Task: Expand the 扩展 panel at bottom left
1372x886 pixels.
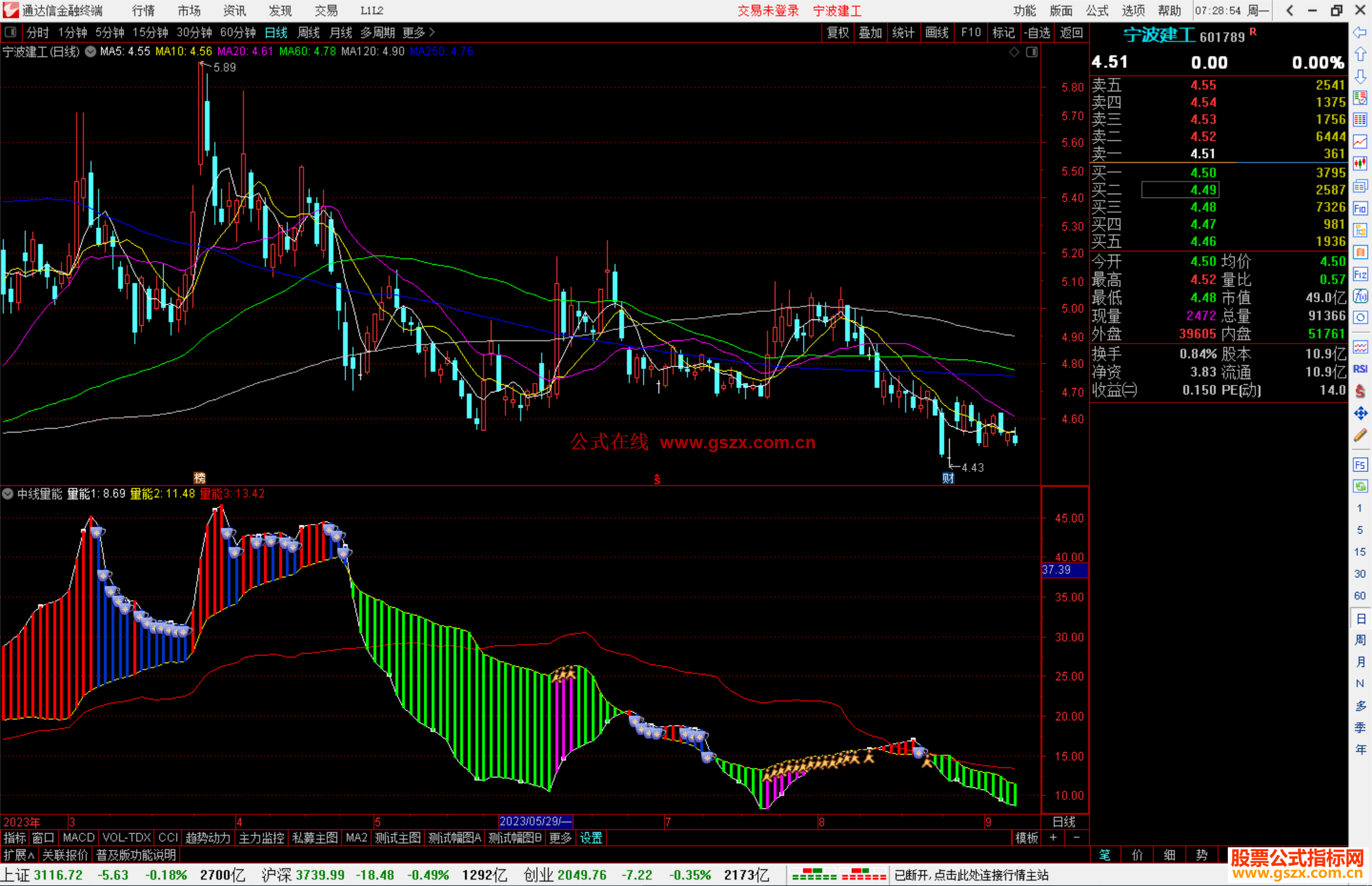Action: (x=19, y=855)
